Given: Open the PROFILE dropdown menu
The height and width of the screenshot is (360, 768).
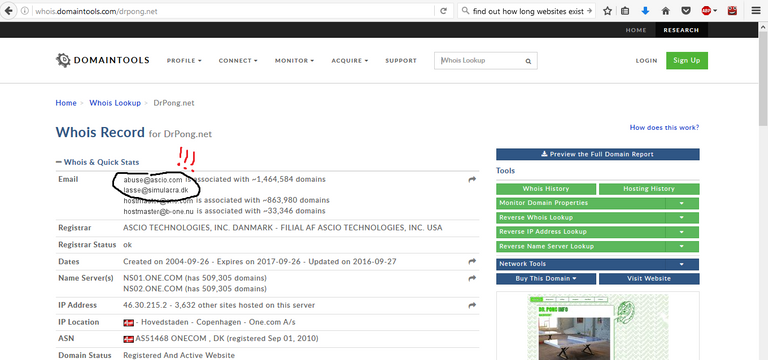Looking at the screenshot, I should click(x=184, y=61).
